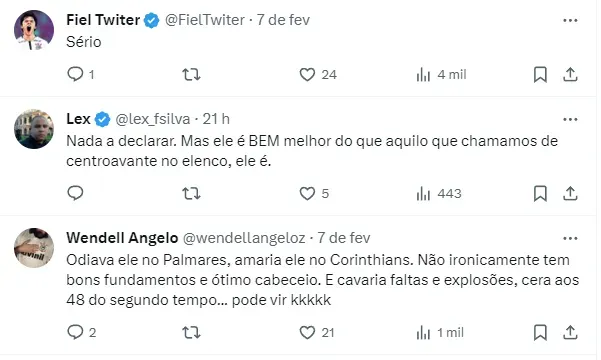Image resolution: width=601 pixels, height=360 pixels.
Task: Share Wendell Angelo's tweet
Action: coord(570,332)
